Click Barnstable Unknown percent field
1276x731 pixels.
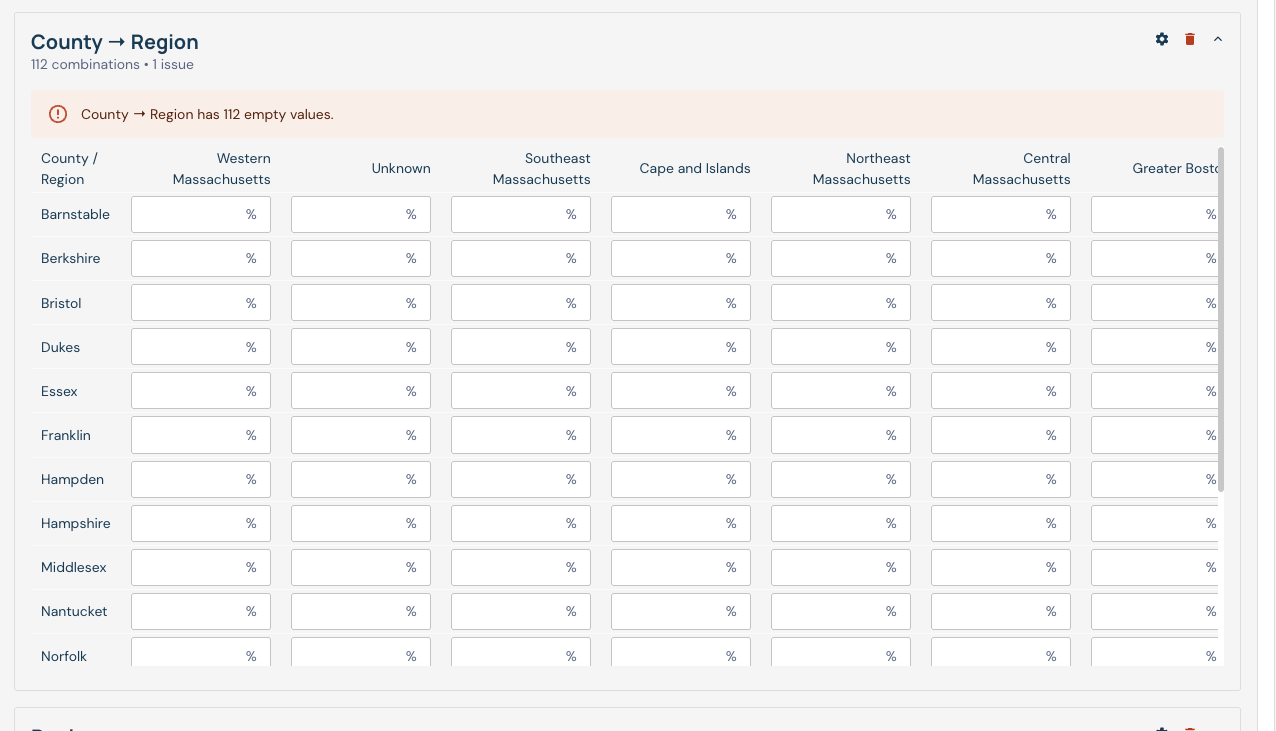click(x=361, y=214)
